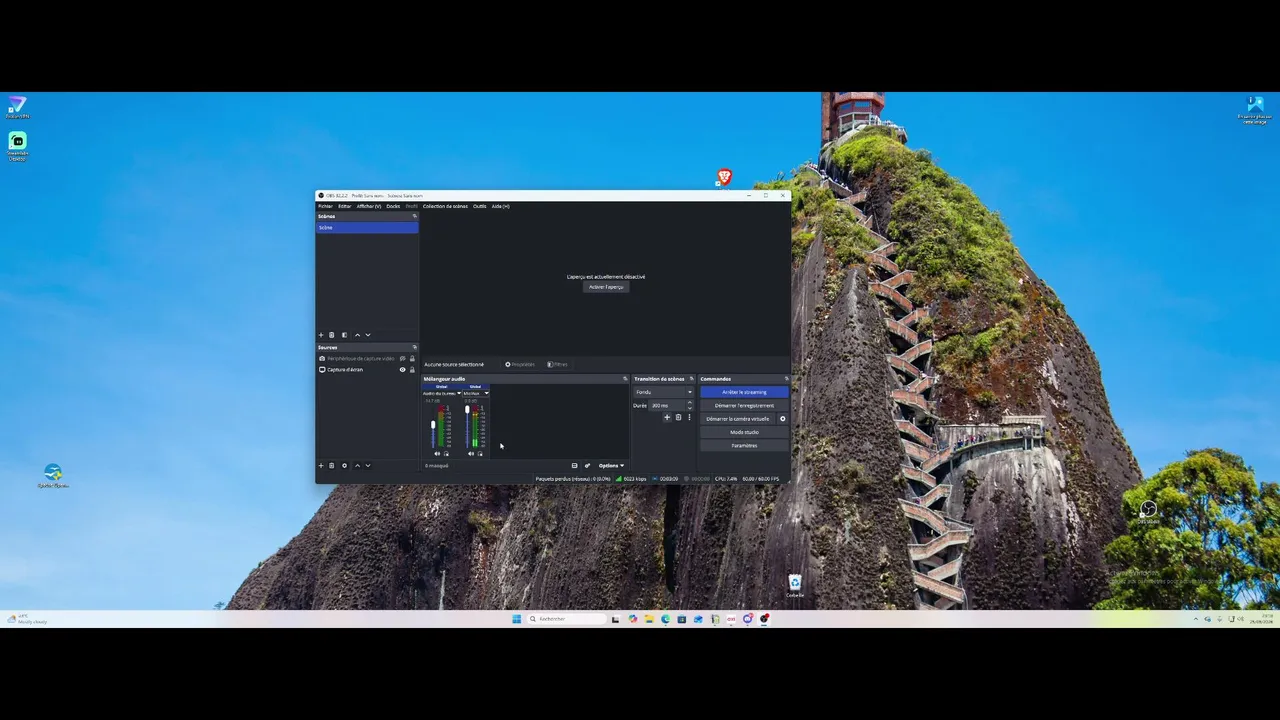Open Paramètres from the Commandes panel
This screenshot has width=1280, height=720.
coord(744,445)
